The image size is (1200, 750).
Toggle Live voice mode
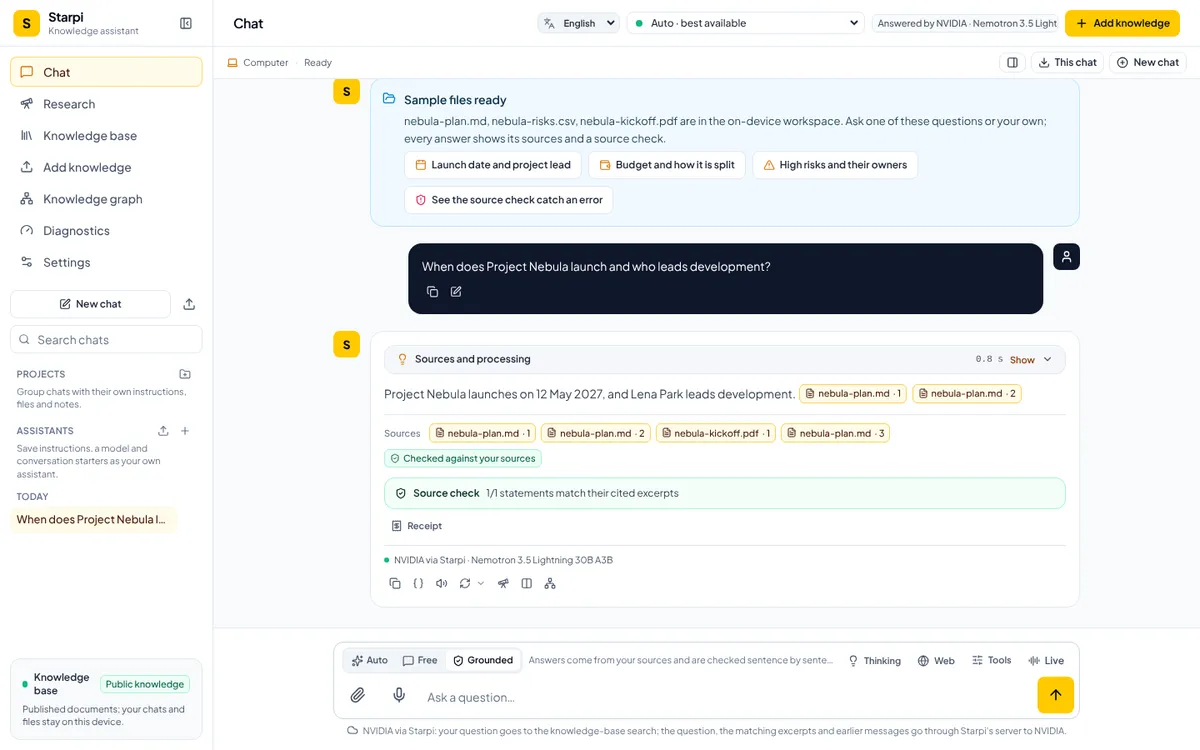(1046, 661)
